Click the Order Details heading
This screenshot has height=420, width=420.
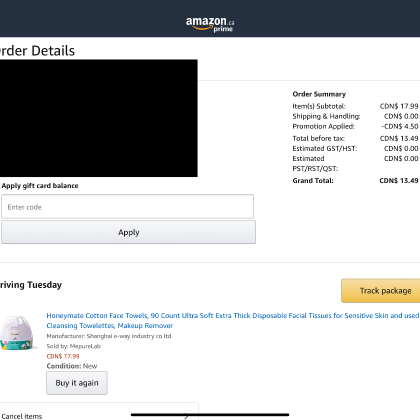point(37,51)
